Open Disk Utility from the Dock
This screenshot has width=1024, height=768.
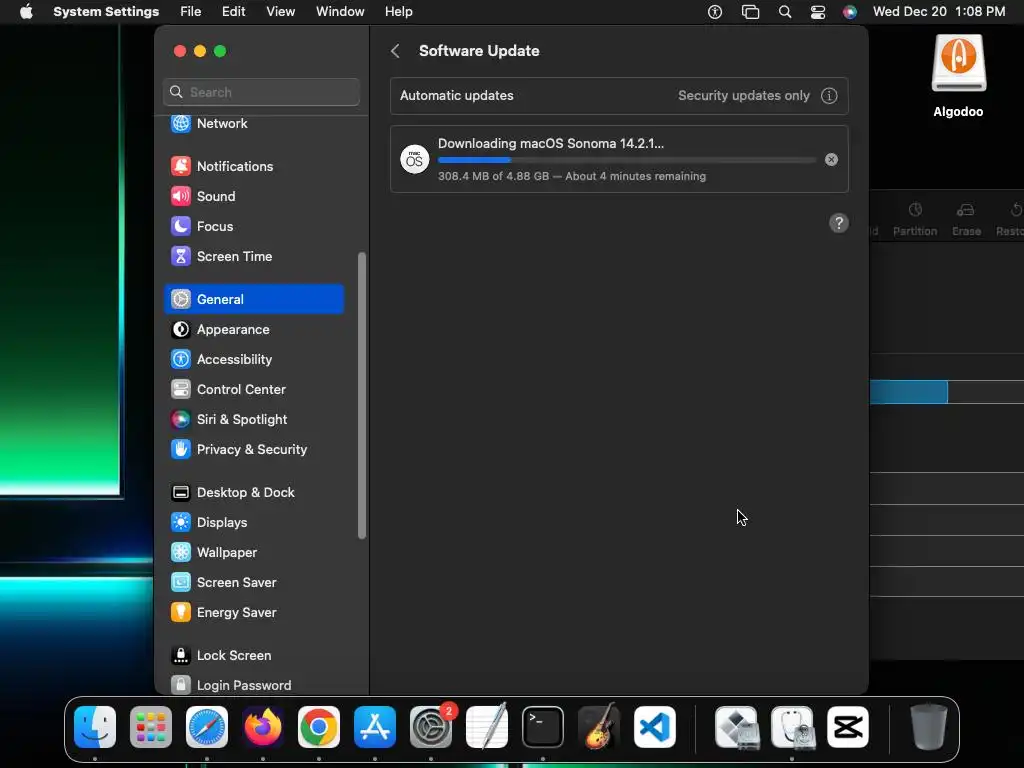pyautogui.click(x=792, y=727)
